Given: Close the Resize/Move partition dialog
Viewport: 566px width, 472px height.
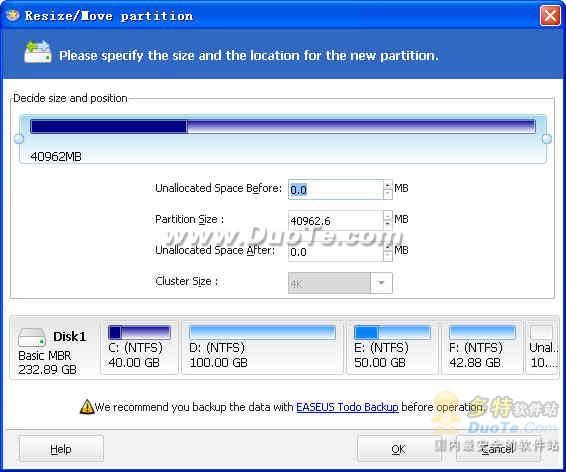Looking at the screenshot, I should point(550,16).
